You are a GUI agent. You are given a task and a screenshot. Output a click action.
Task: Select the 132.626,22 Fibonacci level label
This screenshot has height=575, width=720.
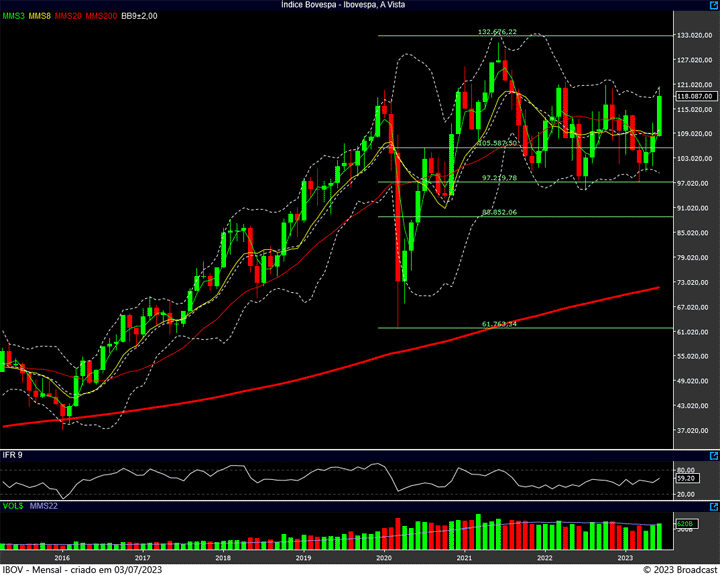[x=498, y=32]
